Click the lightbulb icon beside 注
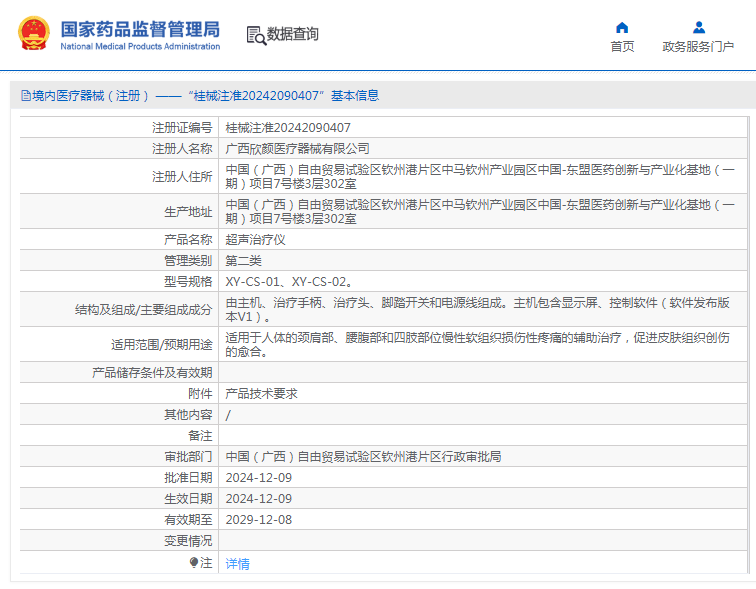 click(x=194, y=563)
